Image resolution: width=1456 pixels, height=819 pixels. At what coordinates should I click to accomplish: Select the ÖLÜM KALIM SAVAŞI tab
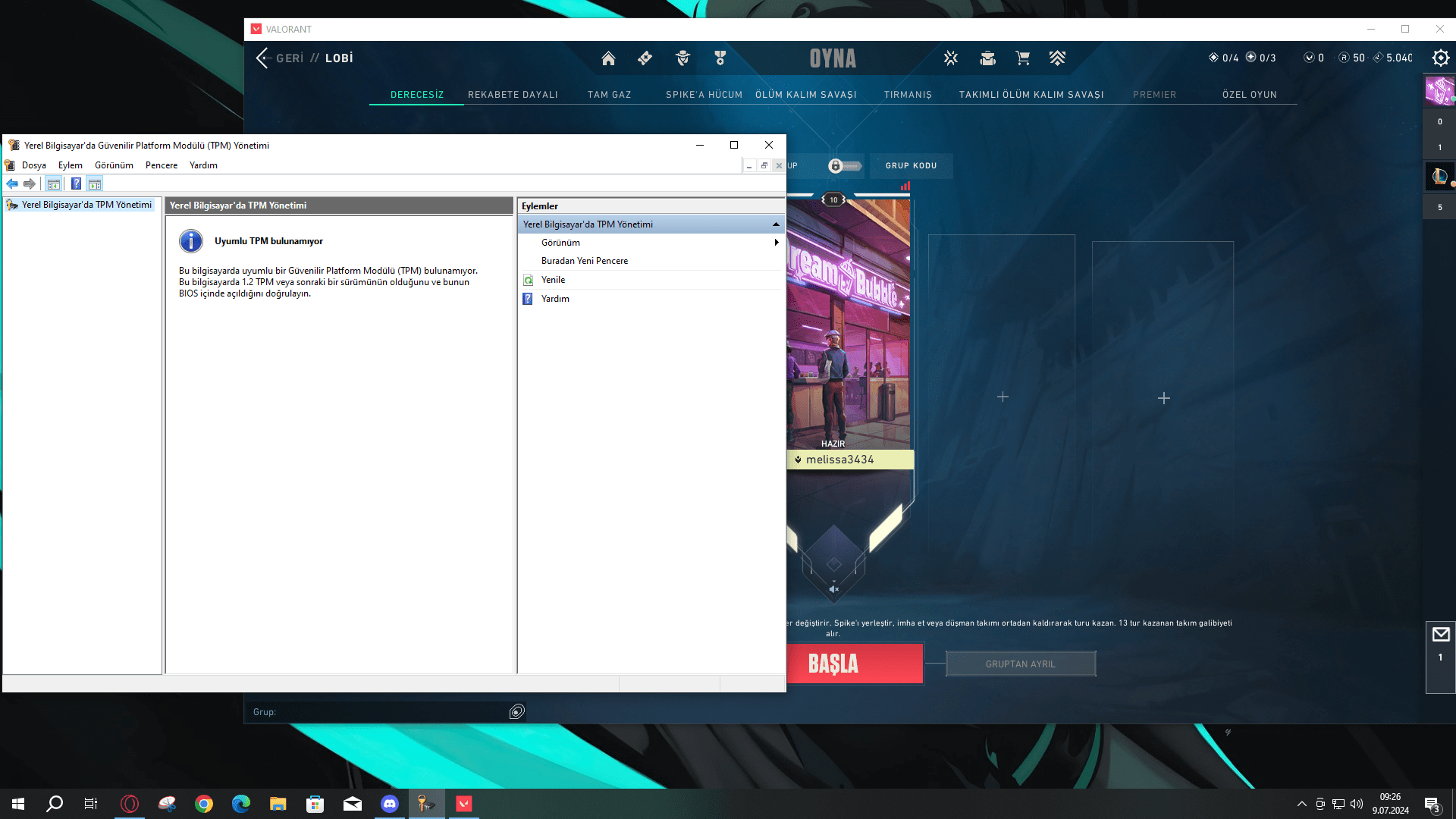coord(805,95)
